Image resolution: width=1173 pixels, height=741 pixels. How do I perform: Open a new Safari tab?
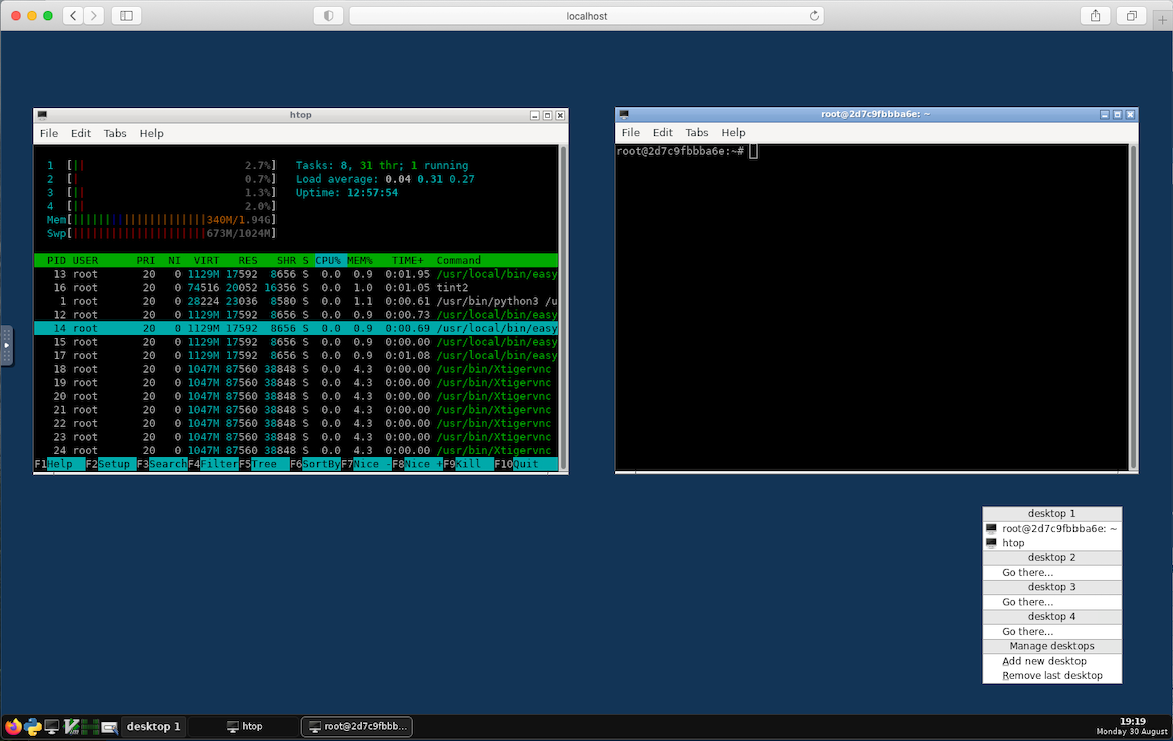click(x=1163, y=18)
